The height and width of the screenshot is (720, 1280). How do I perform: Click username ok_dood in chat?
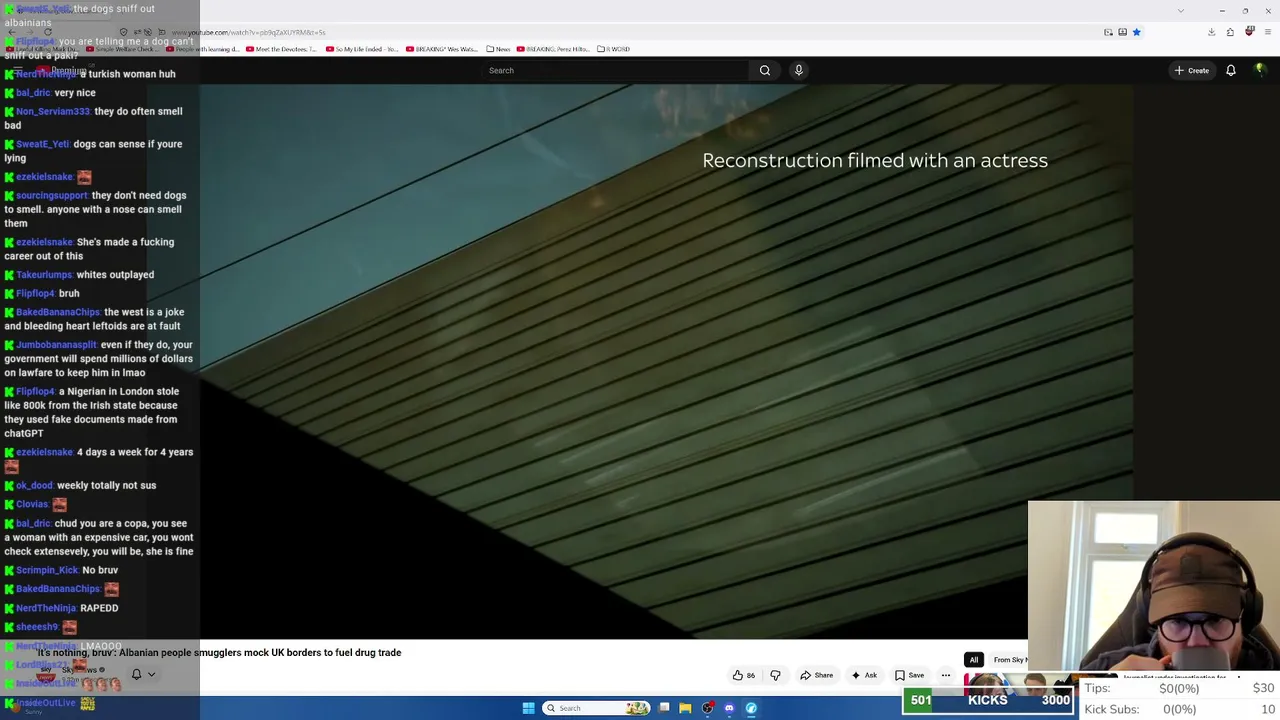pyautogui.click(x=35, y=485)
